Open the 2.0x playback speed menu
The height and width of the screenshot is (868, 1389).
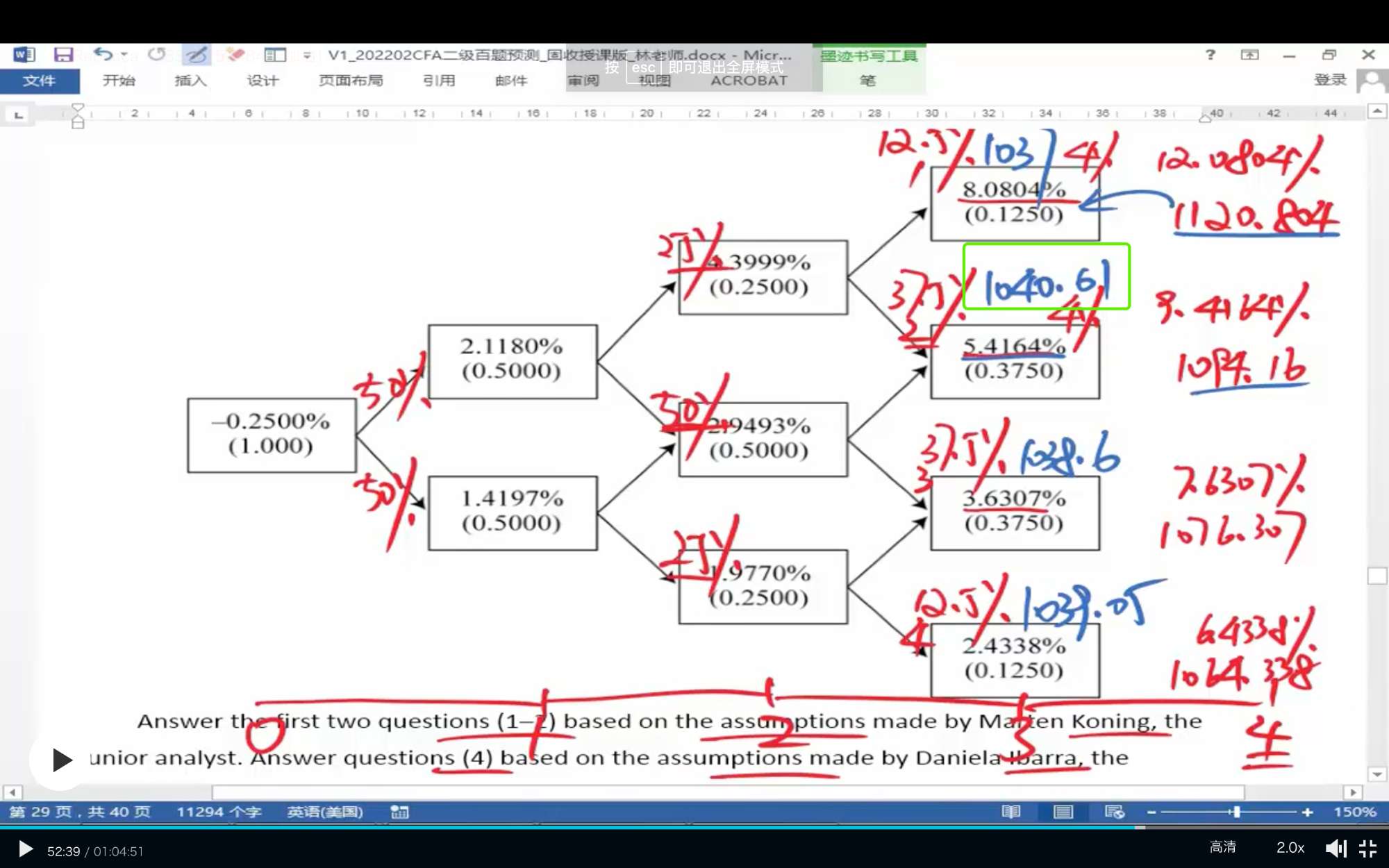point(1290,848)
